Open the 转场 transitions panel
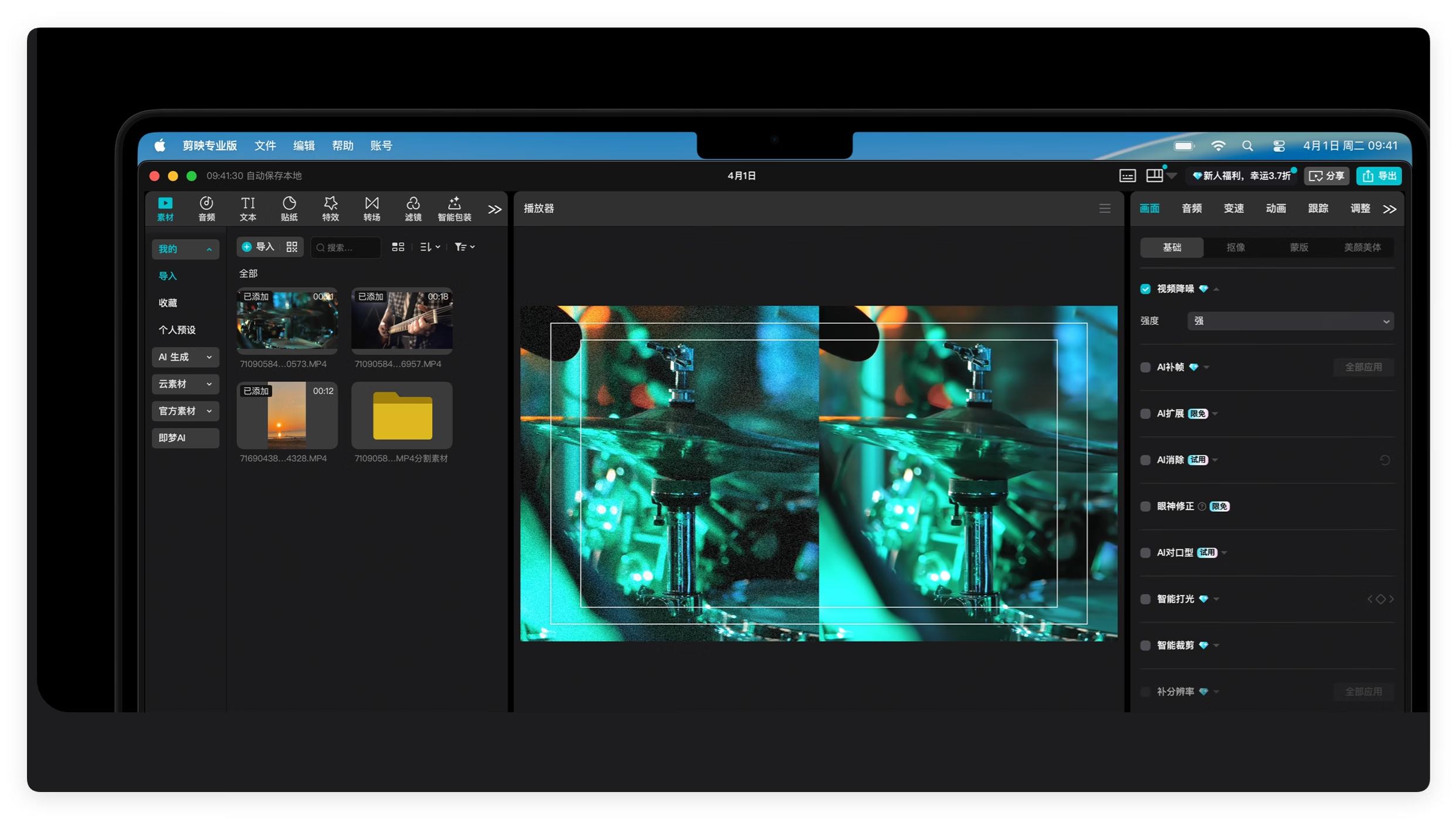This screenshot has height=819, width=1456. [372, 209]
